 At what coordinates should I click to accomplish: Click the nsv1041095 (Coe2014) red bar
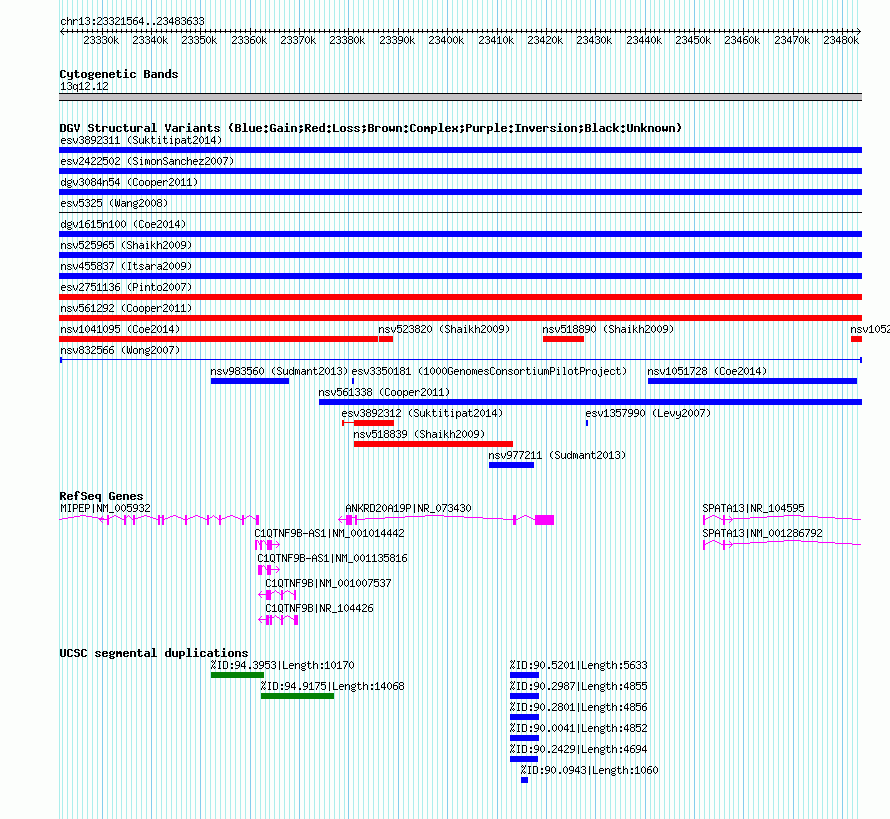click(x=219, y=339)
